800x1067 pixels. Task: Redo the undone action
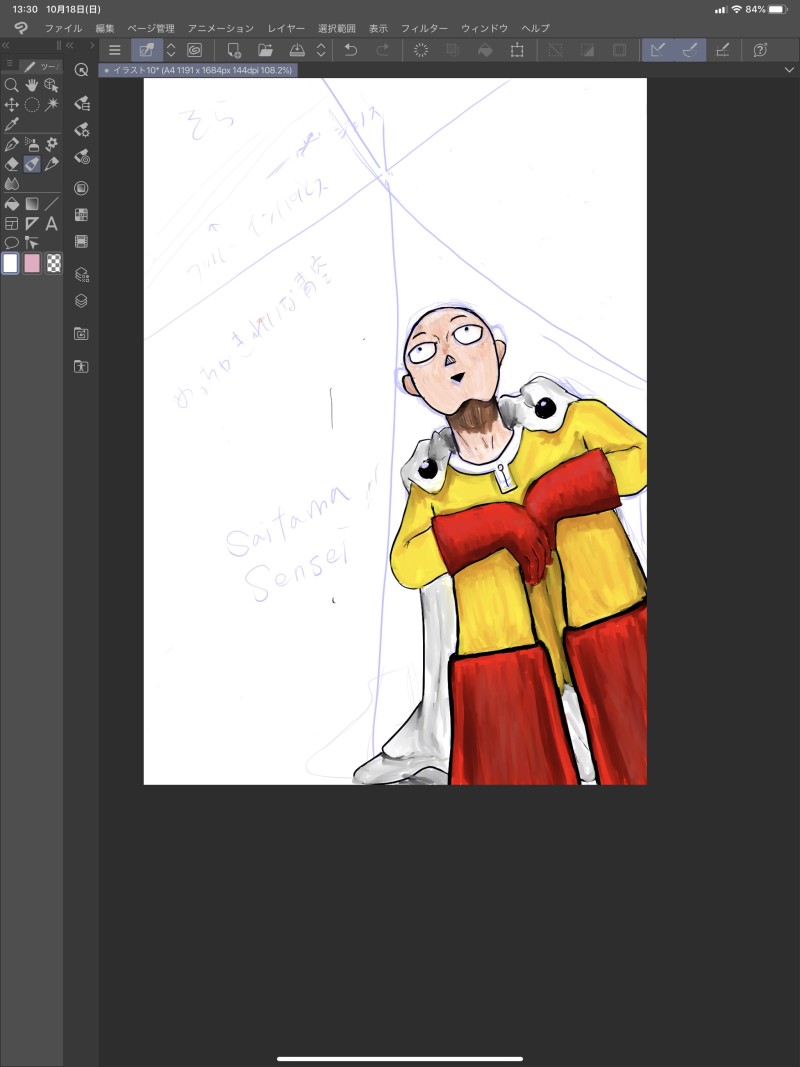click(x=382, y=50)
